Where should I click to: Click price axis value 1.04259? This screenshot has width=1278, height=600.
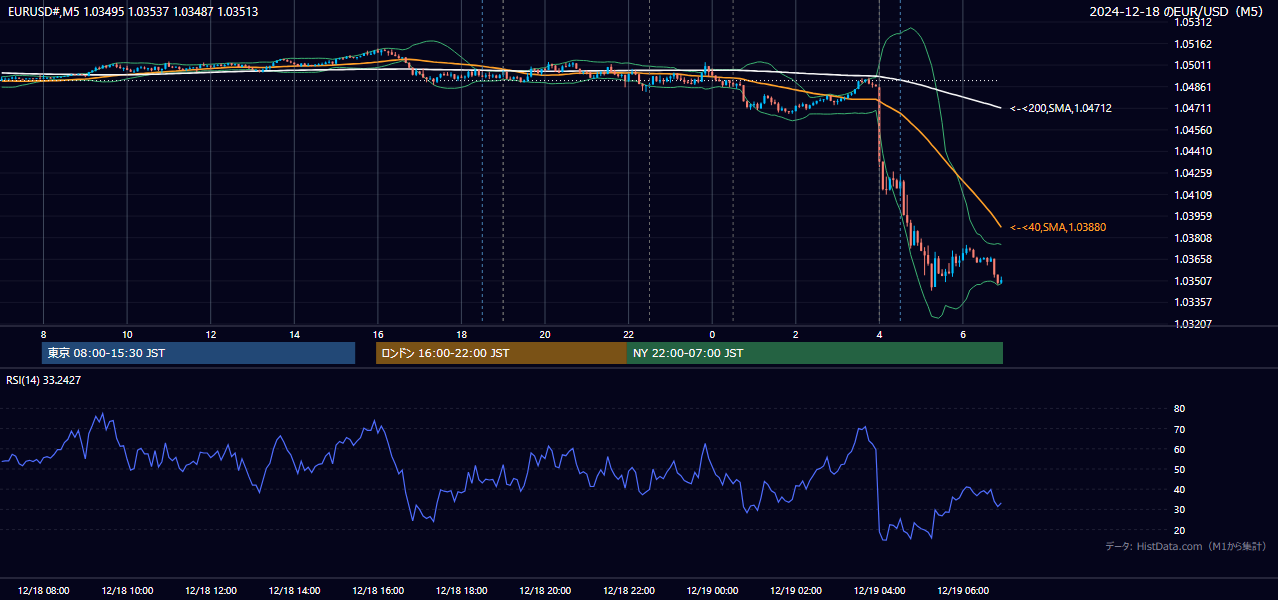coord(1193,173)
